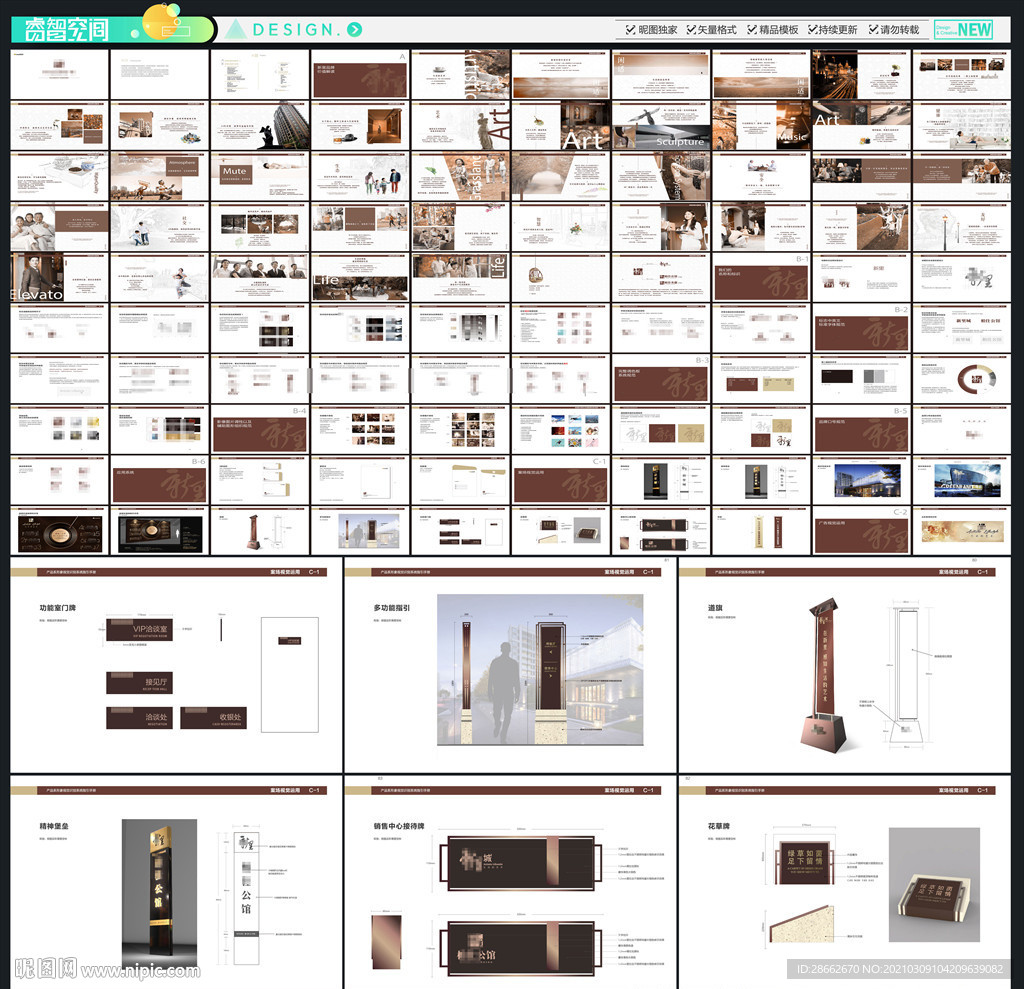
Task: Uncheck the 请勿转载 checkbox
Action: [873, 30]
